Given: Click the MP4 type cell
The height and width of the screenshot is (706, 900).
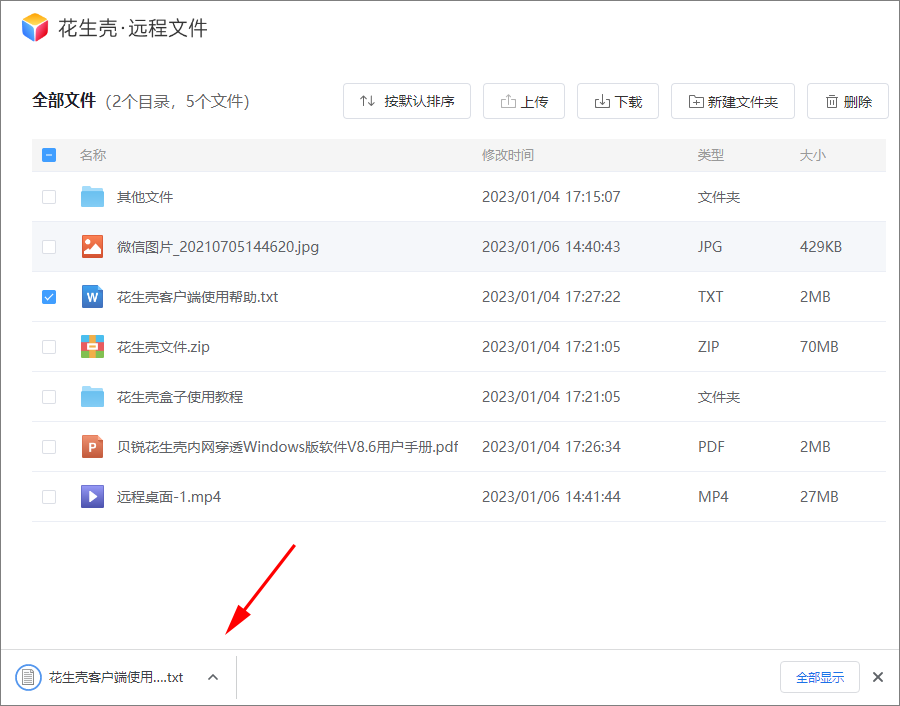Looking at the screenshot, I should (713, 496).
